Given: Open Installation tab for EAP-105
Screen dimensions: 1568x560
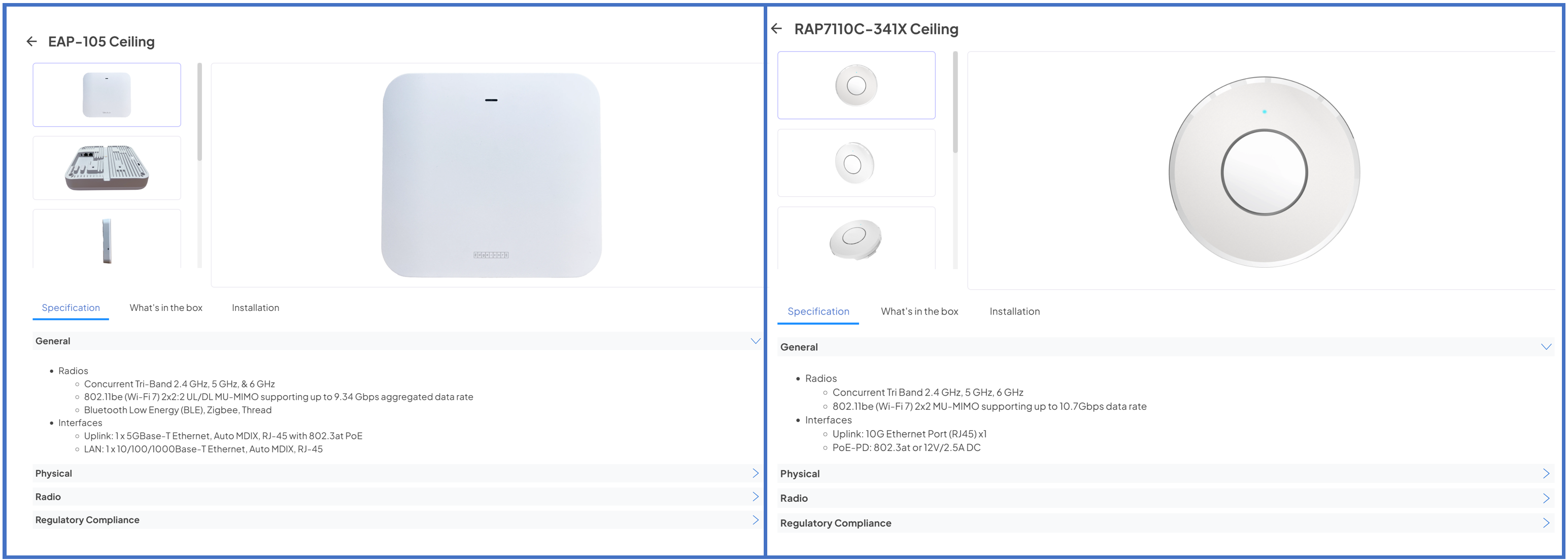Looking at the screenshot, I should [255, 308].
